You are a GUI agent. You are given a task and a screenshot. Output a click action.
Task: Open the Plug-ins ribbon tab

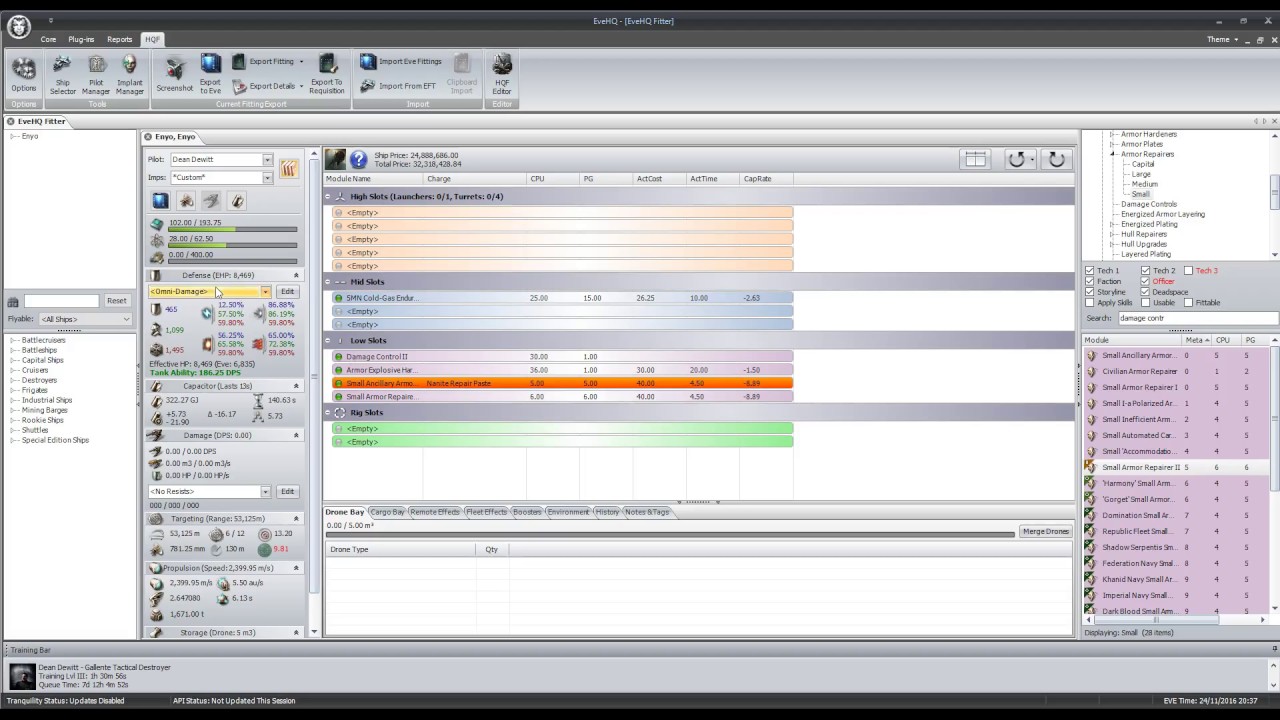81,40
